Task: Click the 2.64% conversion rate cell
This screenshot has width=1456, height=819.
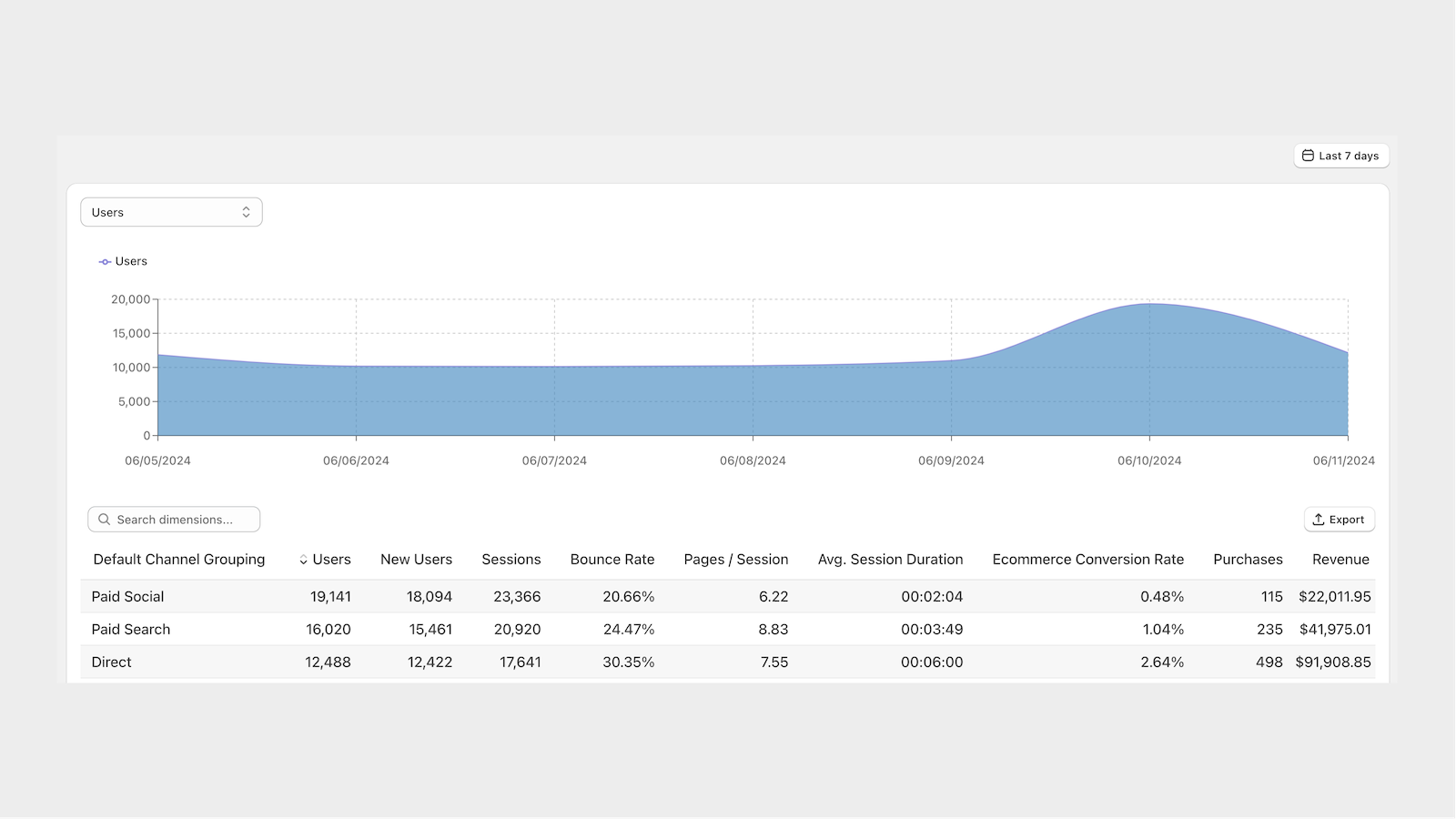Action: click(1162, 662)
